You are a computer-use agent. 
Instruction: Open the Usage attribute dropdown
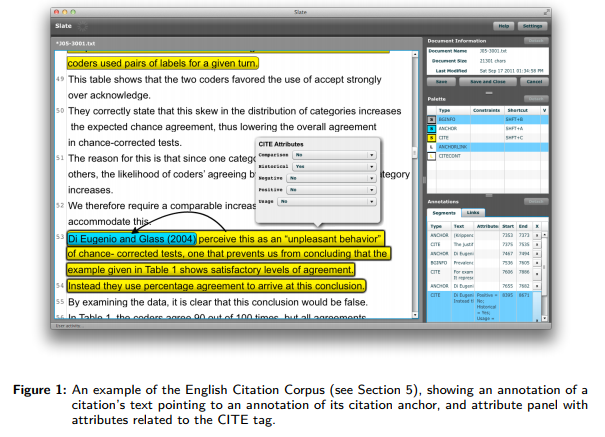point(327,201)
